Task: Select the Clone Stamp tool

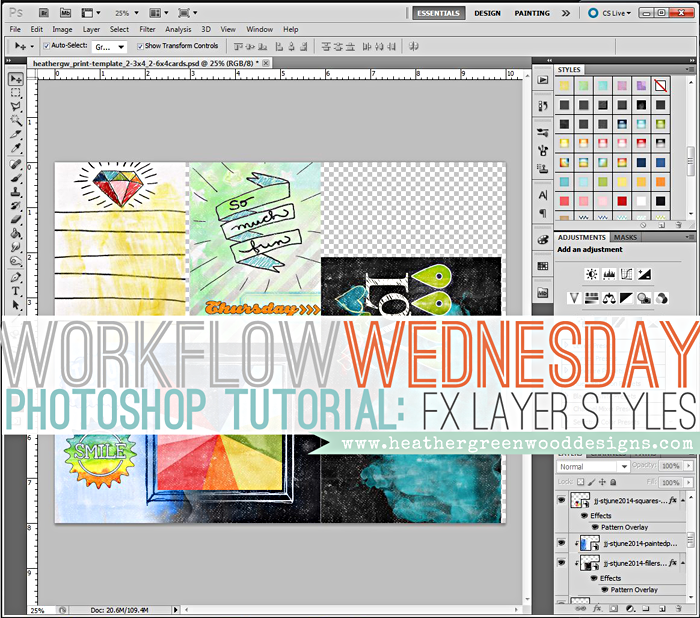Action: (x=16, y=192)
